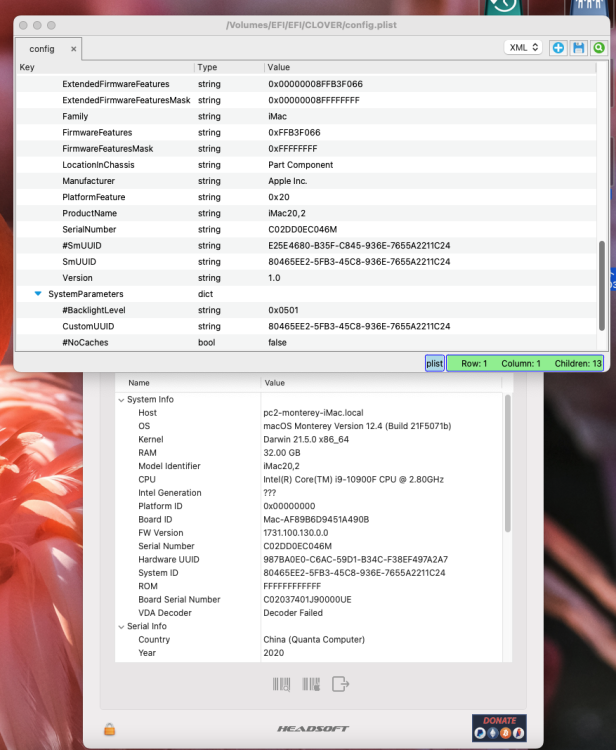Select the FirmwareFeaturesMask row
Viewport: 616px width, 750px height.
tap(306, 149)
